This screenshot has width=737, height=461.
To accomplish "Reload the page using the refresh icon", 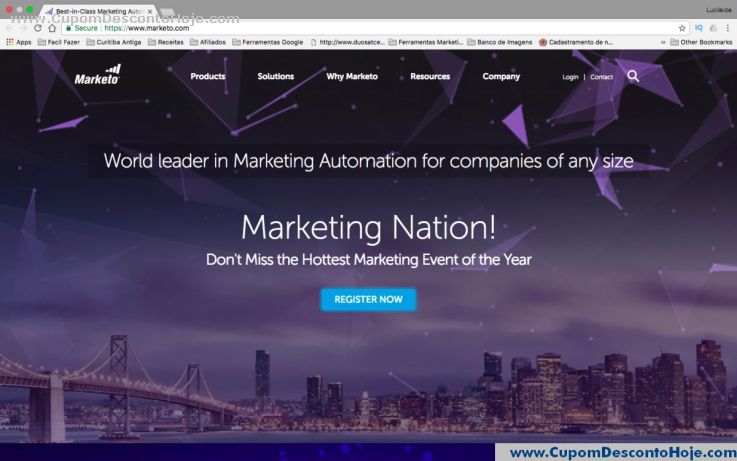I will pos(38,28).
